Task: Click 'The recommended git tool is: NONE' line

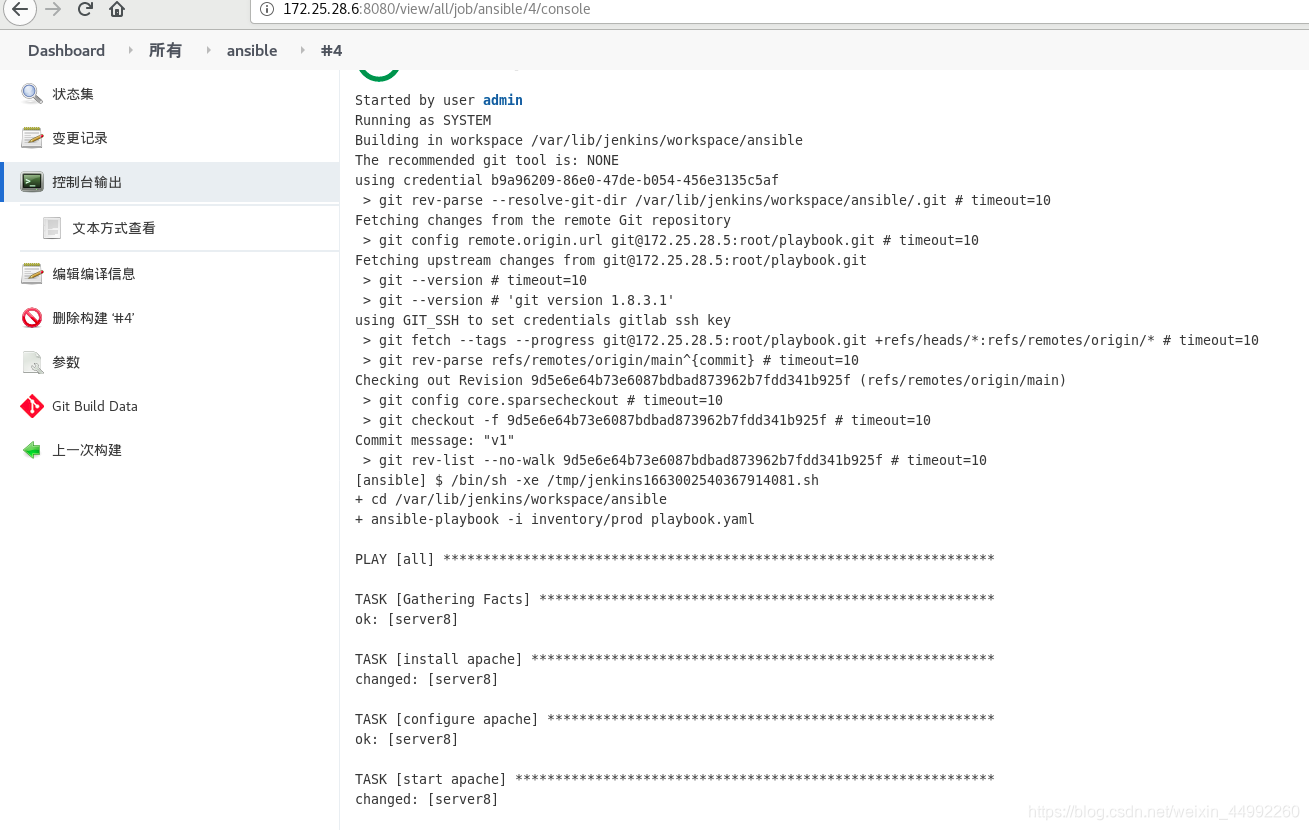Action: coord(487,160)
